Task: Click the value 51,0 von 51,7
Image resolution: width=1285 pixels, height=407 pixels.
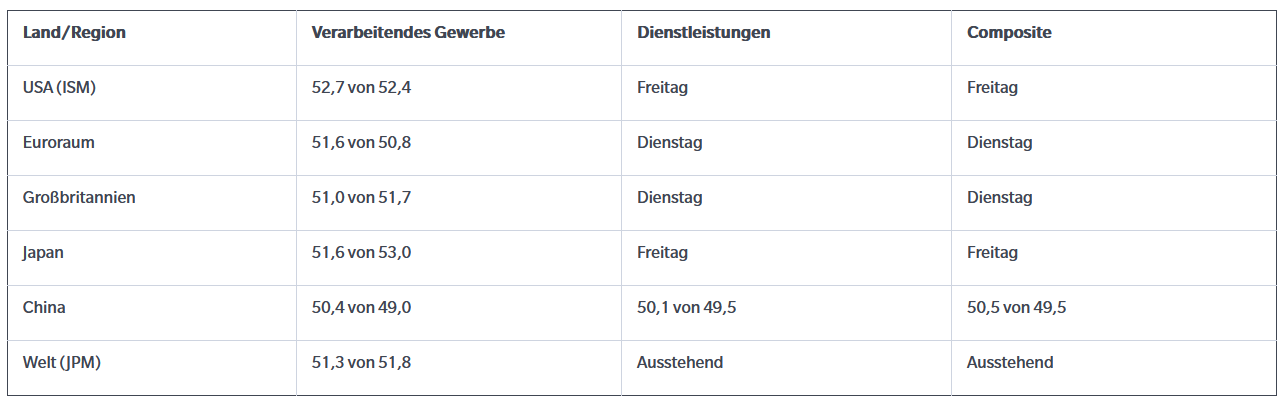Action: click(361, 198)
